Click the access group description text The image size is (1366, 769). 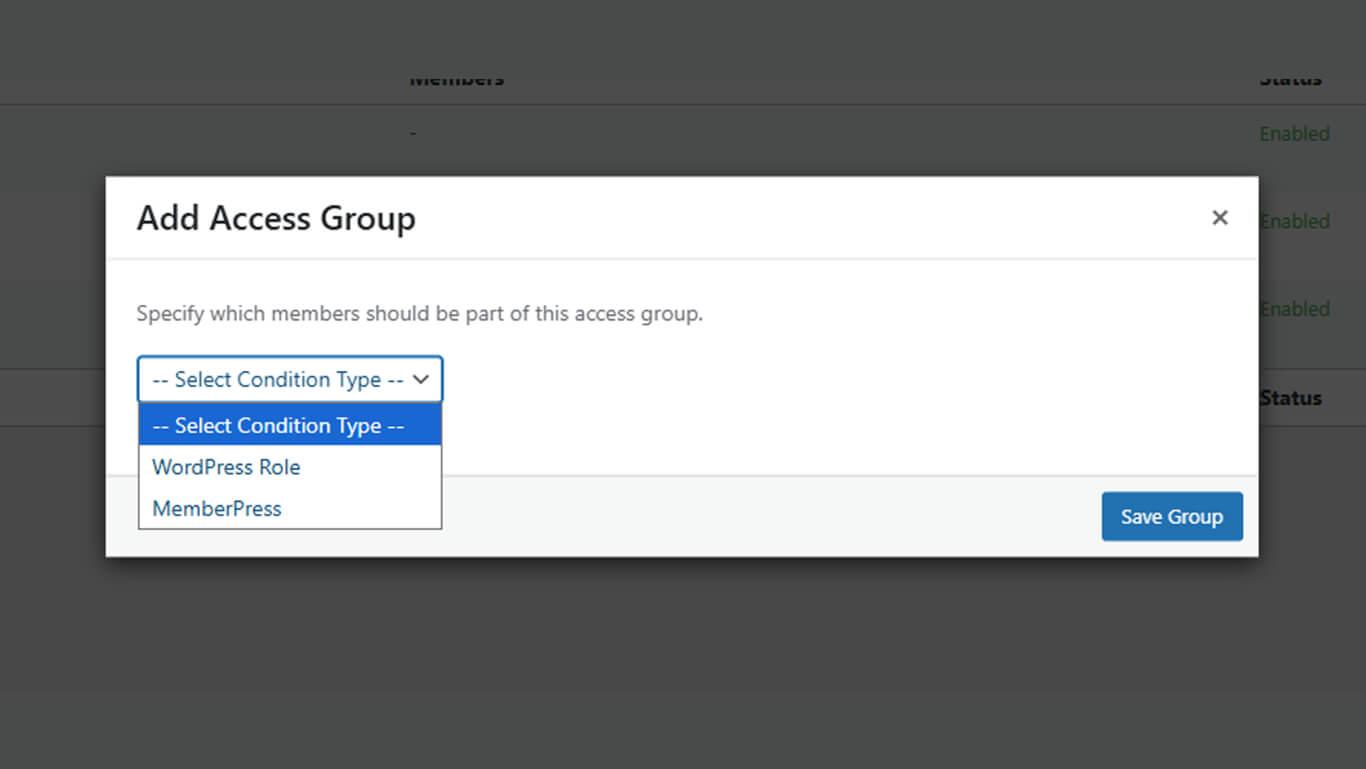(x=419, y=314)
